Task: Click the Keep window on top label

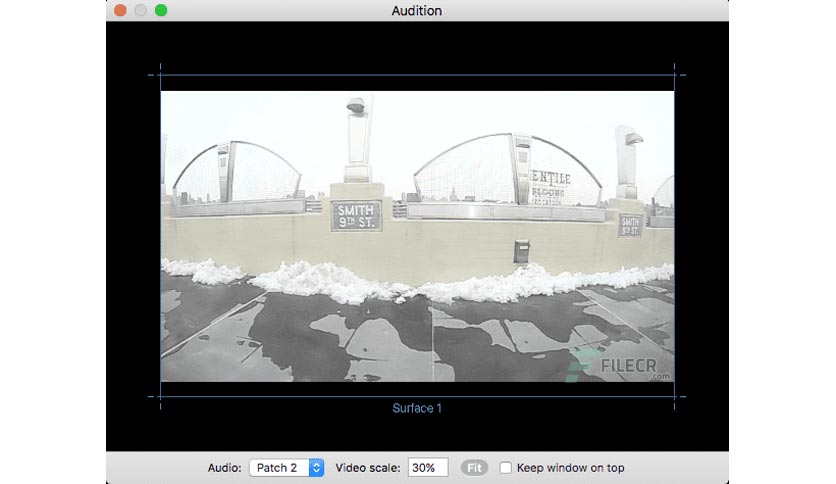Action: coord(570,467)
